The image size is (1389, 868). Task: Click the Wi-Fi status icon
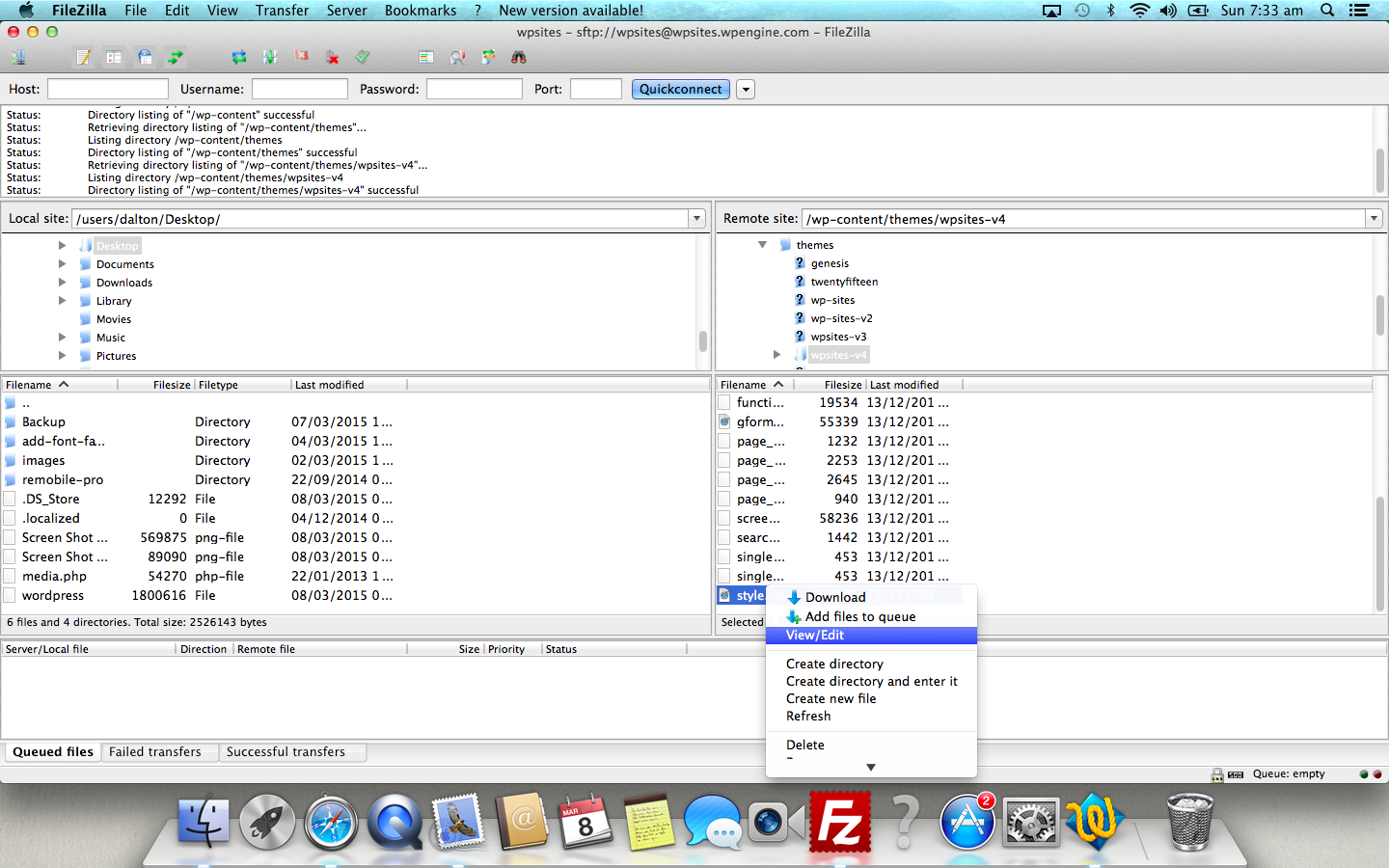pyautogui.click(x=1139, y=11)
